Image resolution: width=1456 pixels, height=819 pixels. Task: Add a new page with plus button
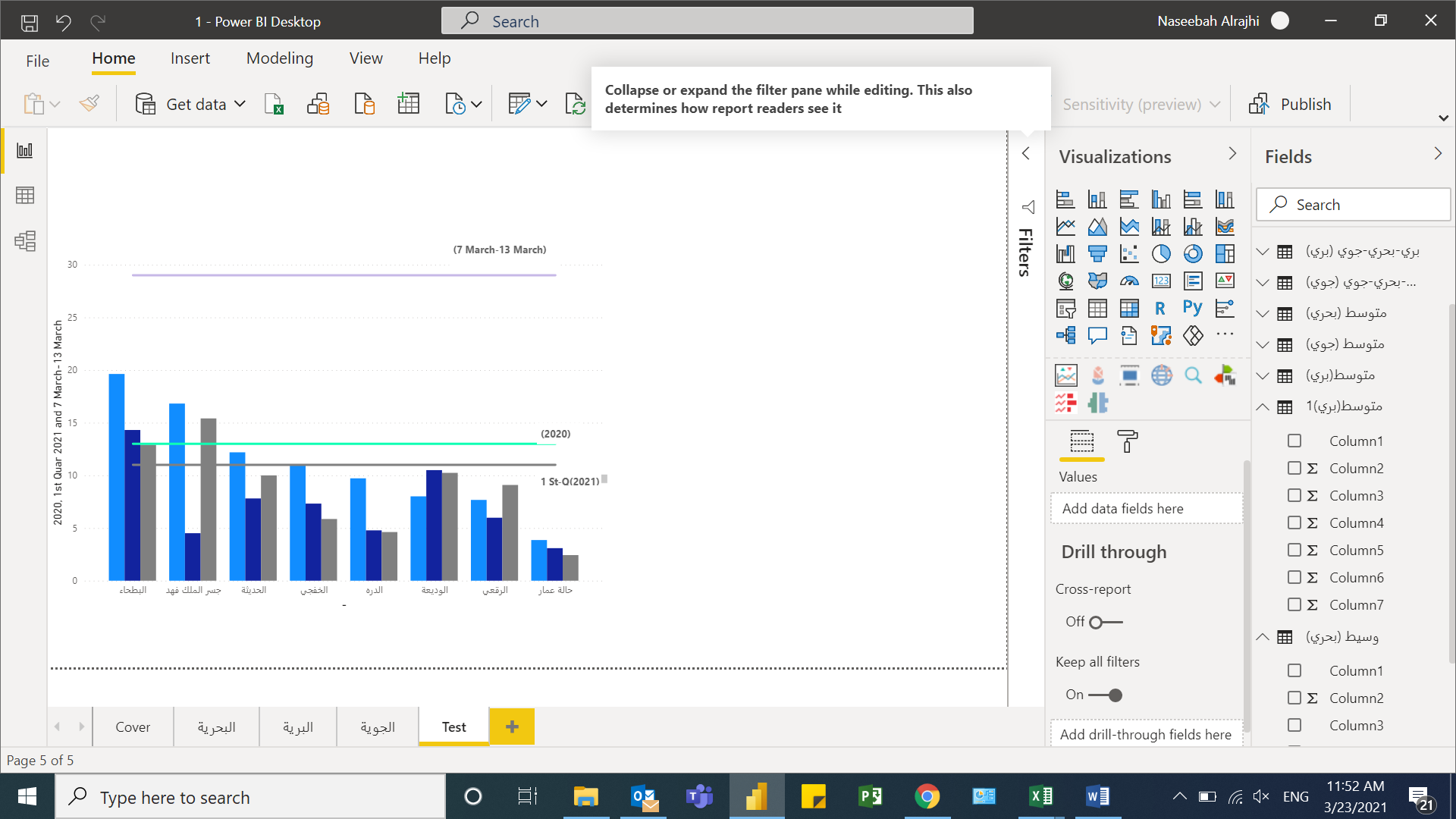coord(512,727)
